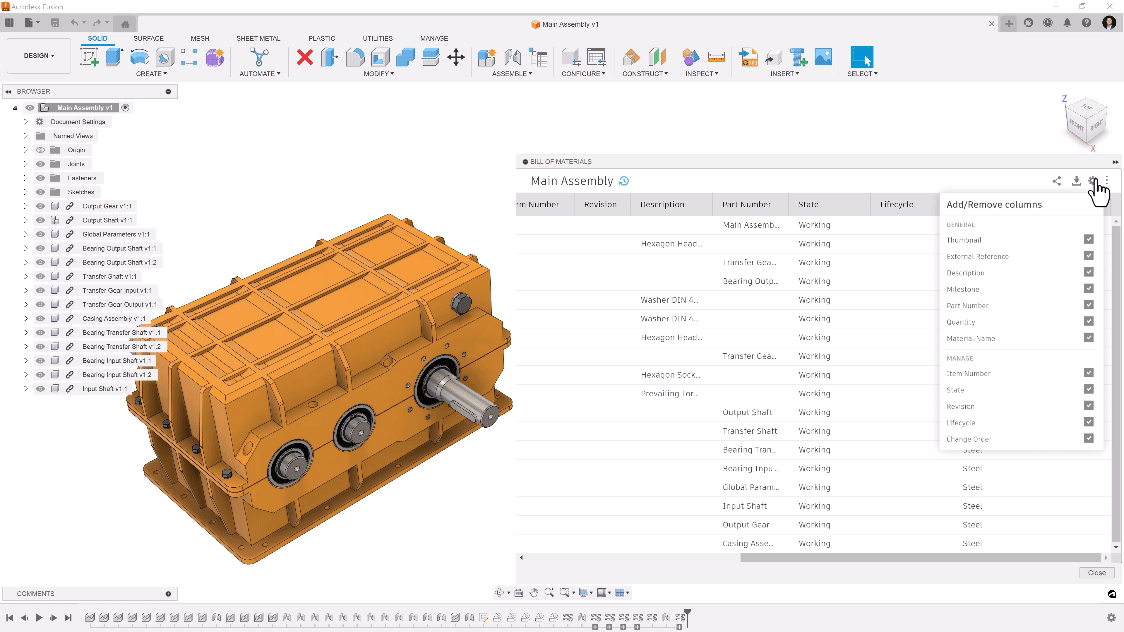Image resolution: width=1124 pixels, height=632 pixels.
Task: Click the Close button under the BOM table
Action: pos(1097,573)
